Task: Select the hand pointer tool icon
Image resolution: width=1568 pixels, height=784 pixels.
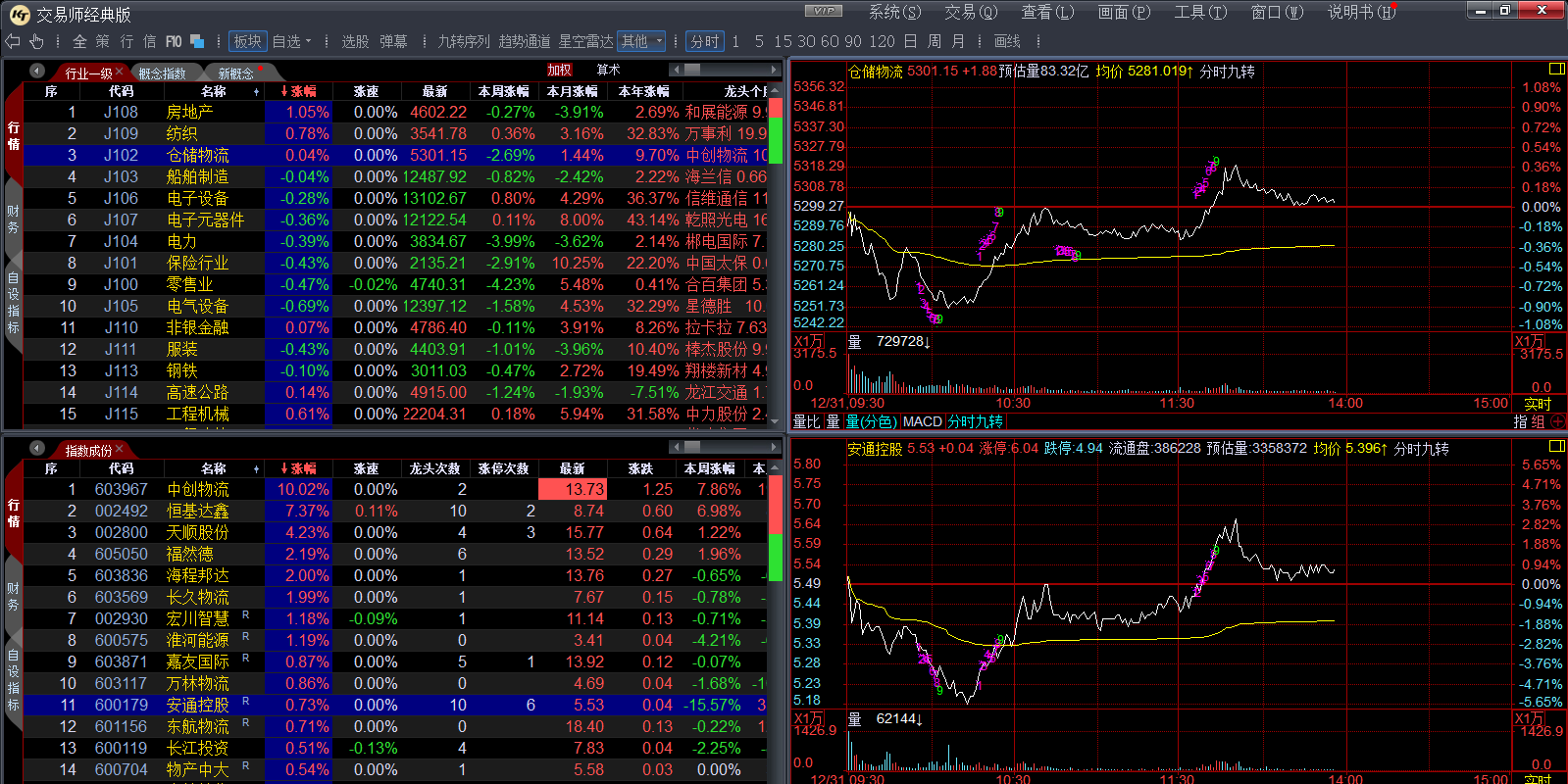Action: 36,41
